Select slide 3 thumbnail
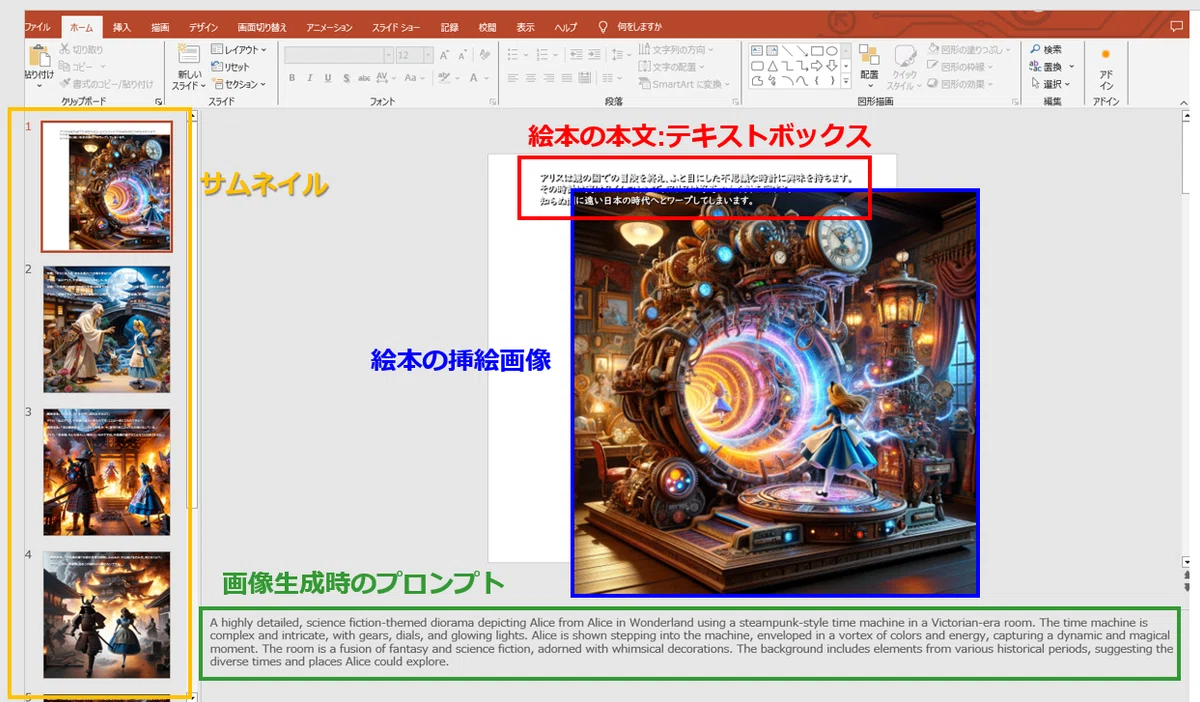Image resolution: width=1200 pixels, height=702 pixels. 106,472
